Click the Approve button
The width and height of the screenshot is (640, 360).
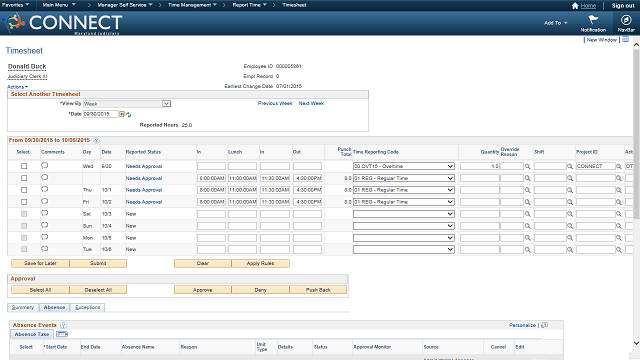pyautogui.click(x=202, y=290)
